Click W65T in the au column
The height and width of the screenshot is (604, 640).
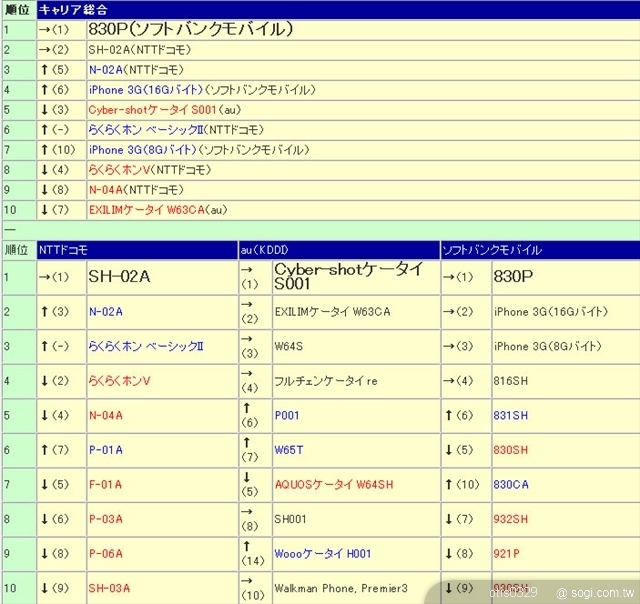pos(289,450)
